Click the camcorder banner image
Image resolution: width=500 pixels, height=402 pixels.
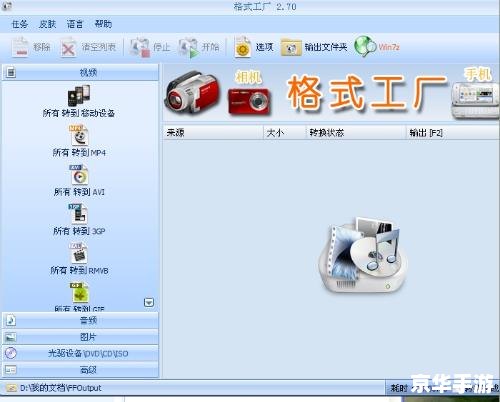(192, 93)
